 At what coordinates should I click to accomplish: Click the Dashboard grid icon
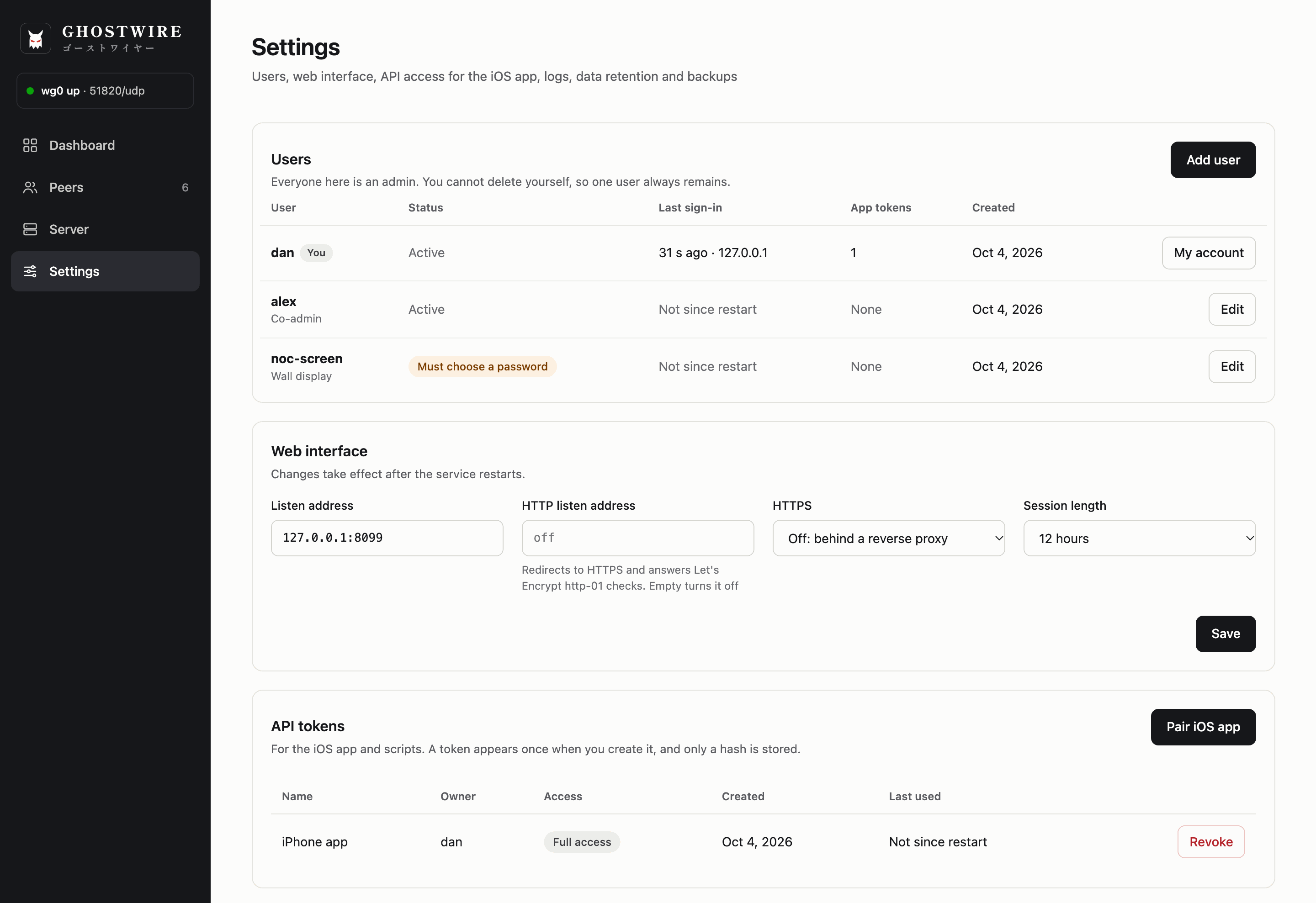click(x=30, y=146)
